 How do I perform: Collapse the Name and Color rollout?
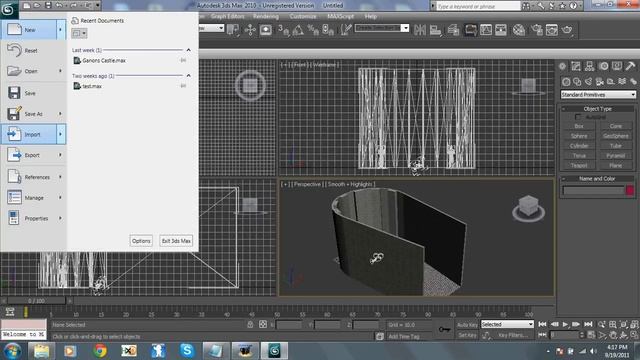pyautogui.click(x=597, y=179)
